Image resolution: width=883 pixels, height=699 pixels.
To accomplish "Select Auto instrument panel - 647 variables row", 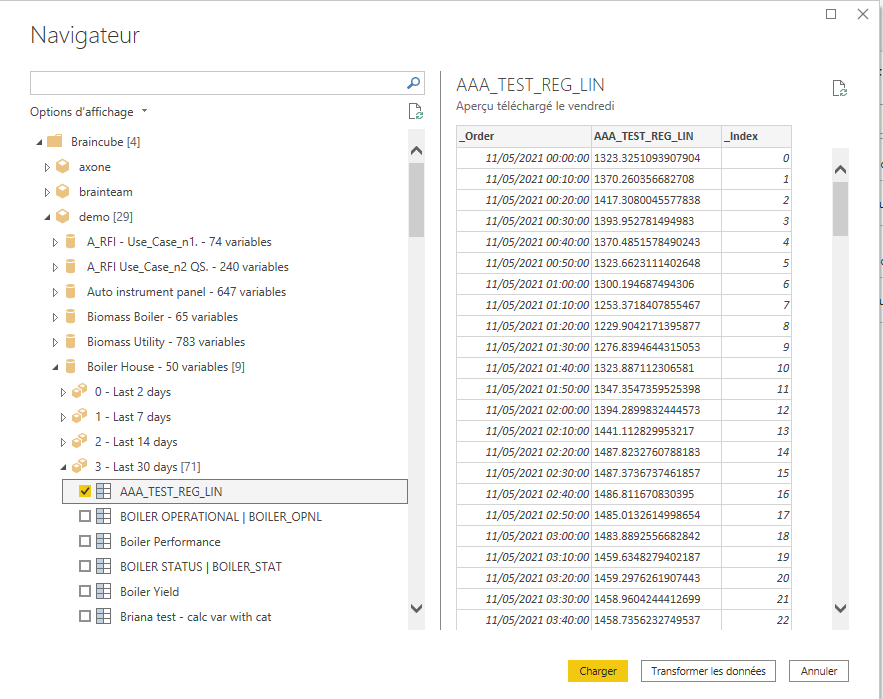I will pyautogui.click(x=186, y=291).
